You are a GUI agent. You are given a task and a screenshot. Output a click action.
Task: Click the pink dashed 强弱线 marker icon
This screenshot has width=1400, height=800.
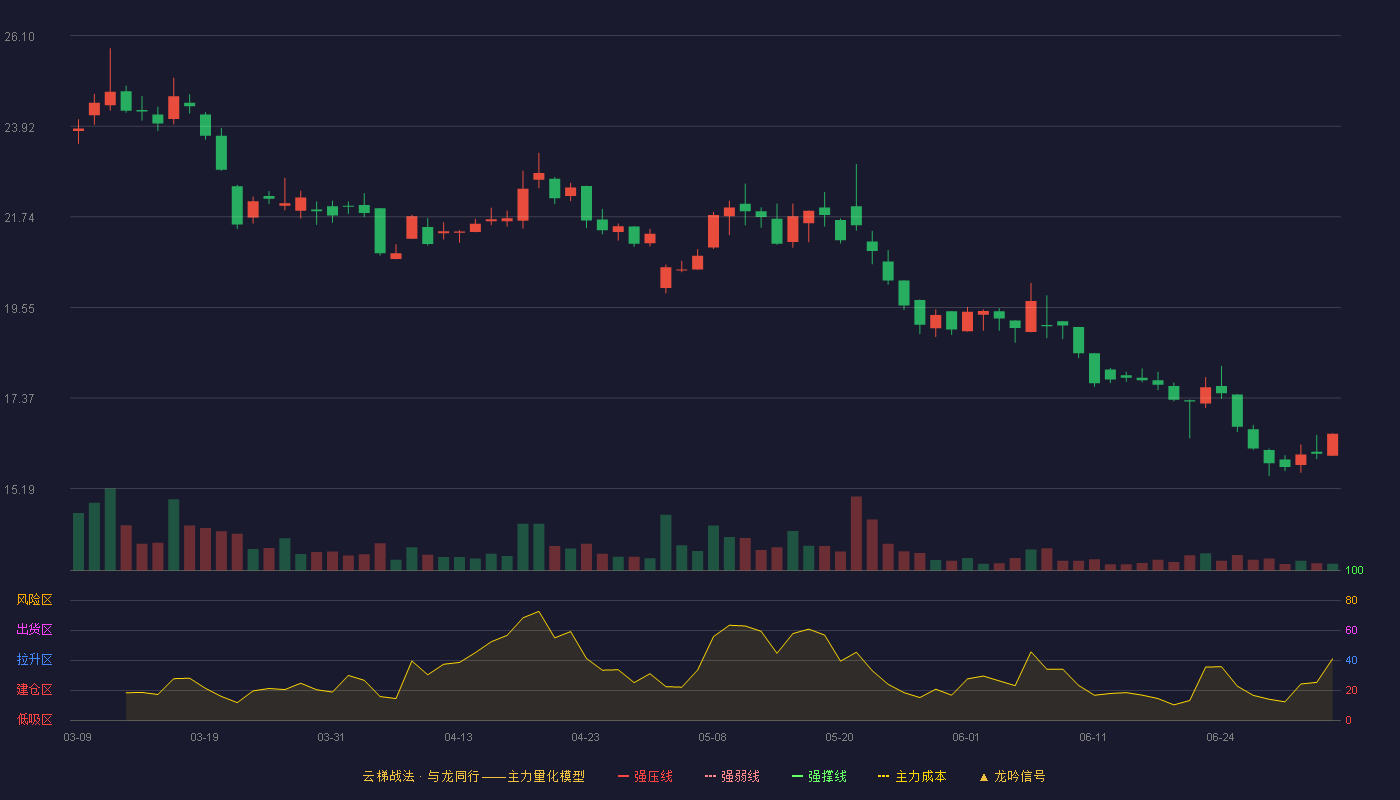pos(710,776)
